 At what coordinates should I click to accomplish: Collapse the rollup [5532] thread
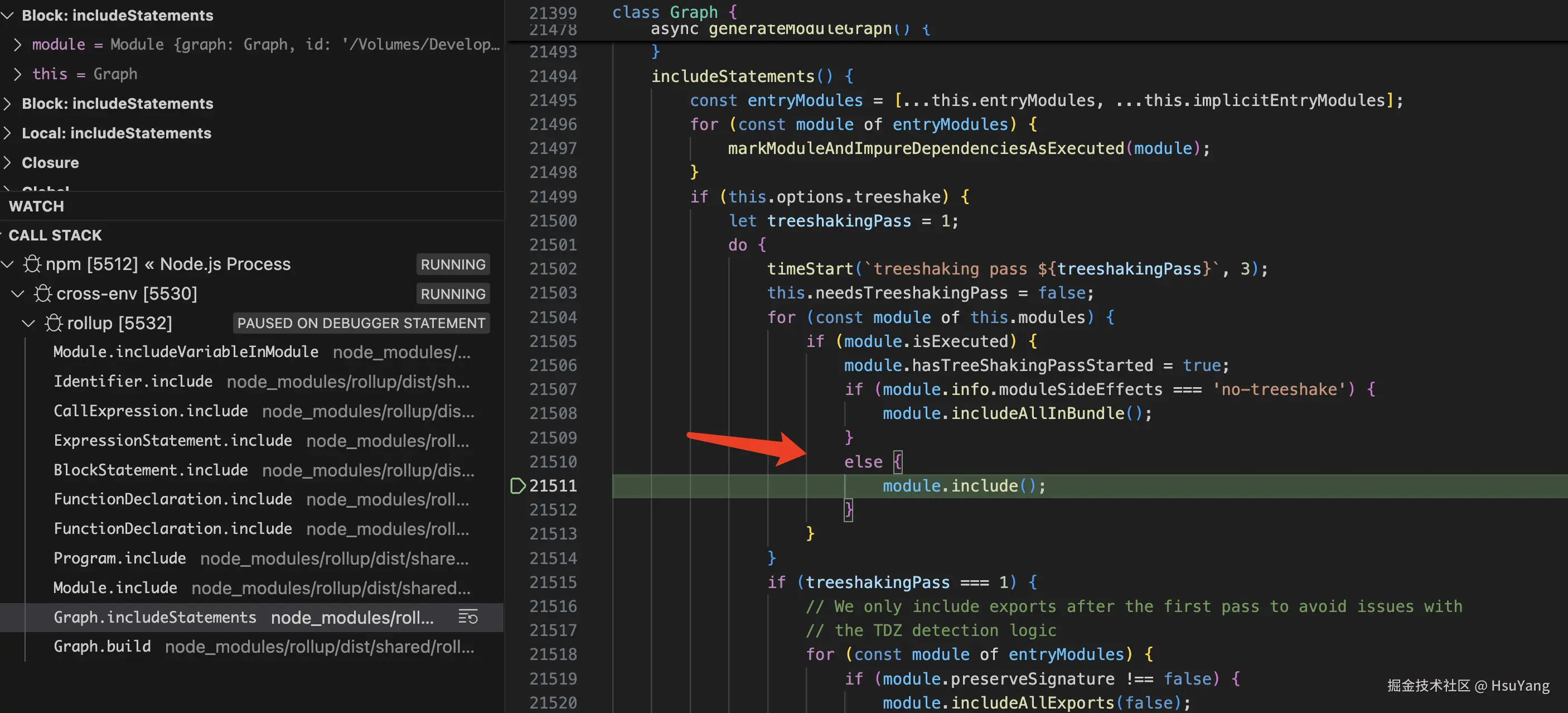point(28,322)
